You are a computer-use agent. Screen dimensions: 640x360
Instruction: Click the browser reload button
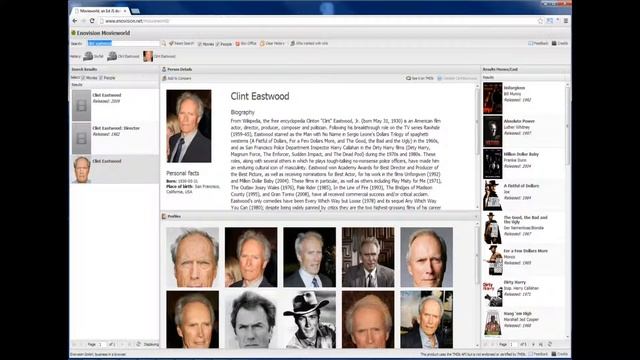click(x=92, y=21)
